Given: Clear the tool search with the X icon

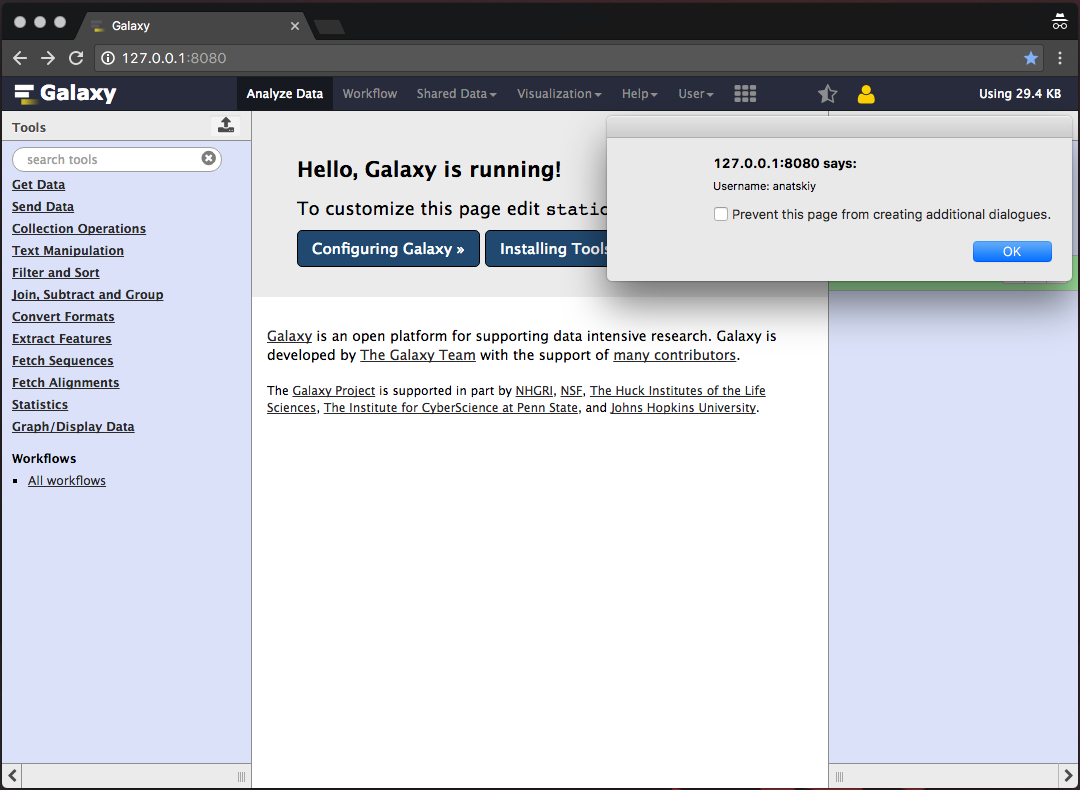Looking at the screenshot, I should pos(208,158).
